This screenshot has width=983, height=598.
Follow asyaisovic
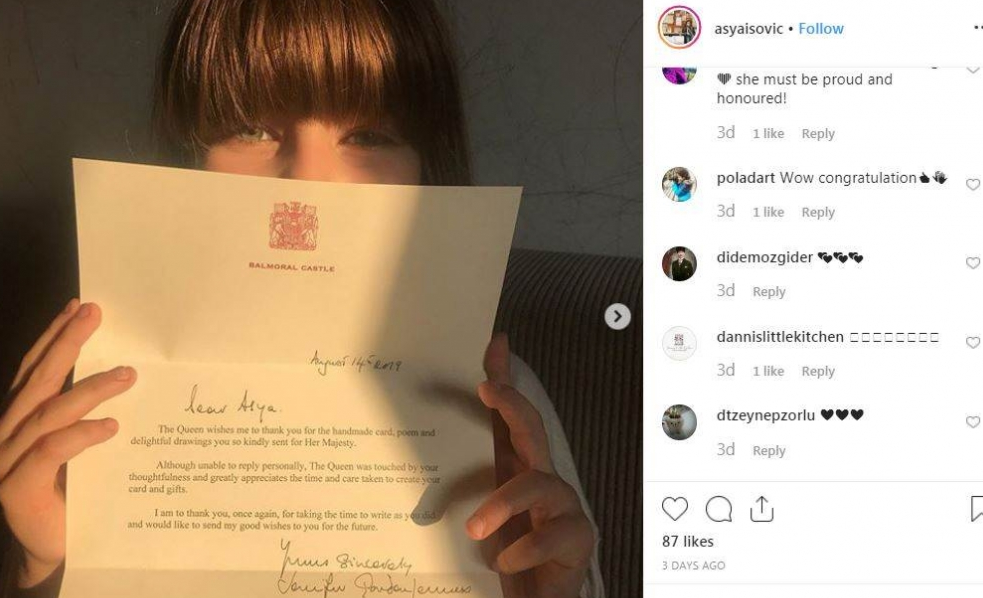pos(821,29)
